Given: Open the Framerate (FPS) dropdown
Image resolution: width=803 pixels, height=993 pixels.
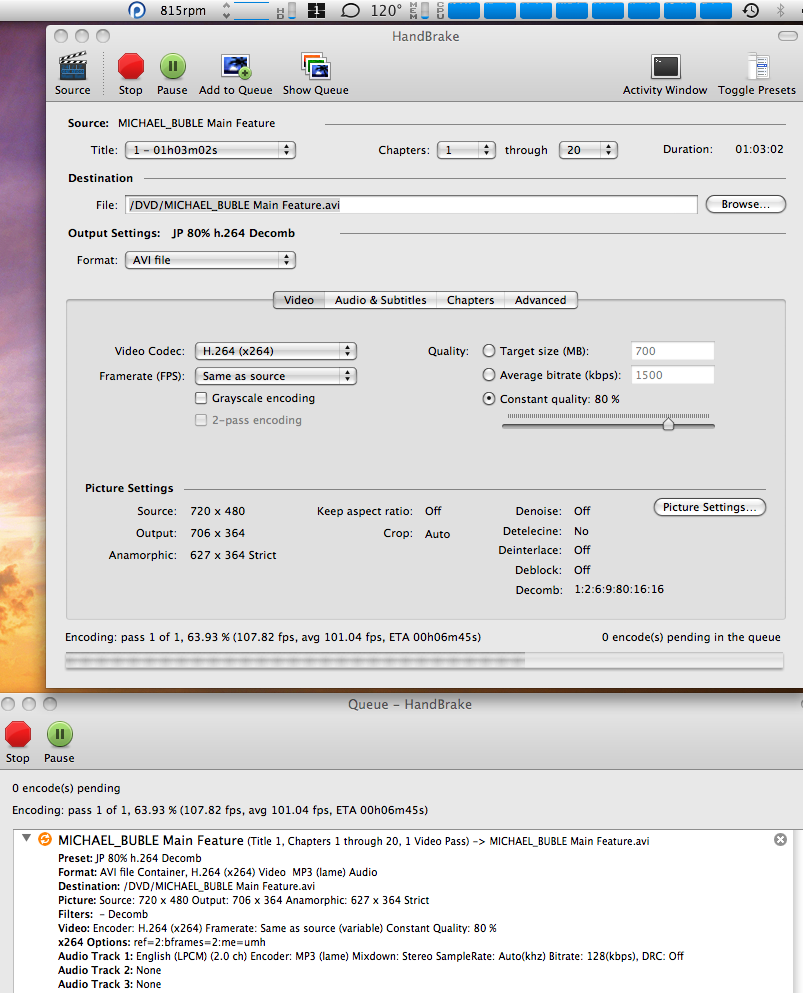Looking at the screenshot, I should coord(275,376).
